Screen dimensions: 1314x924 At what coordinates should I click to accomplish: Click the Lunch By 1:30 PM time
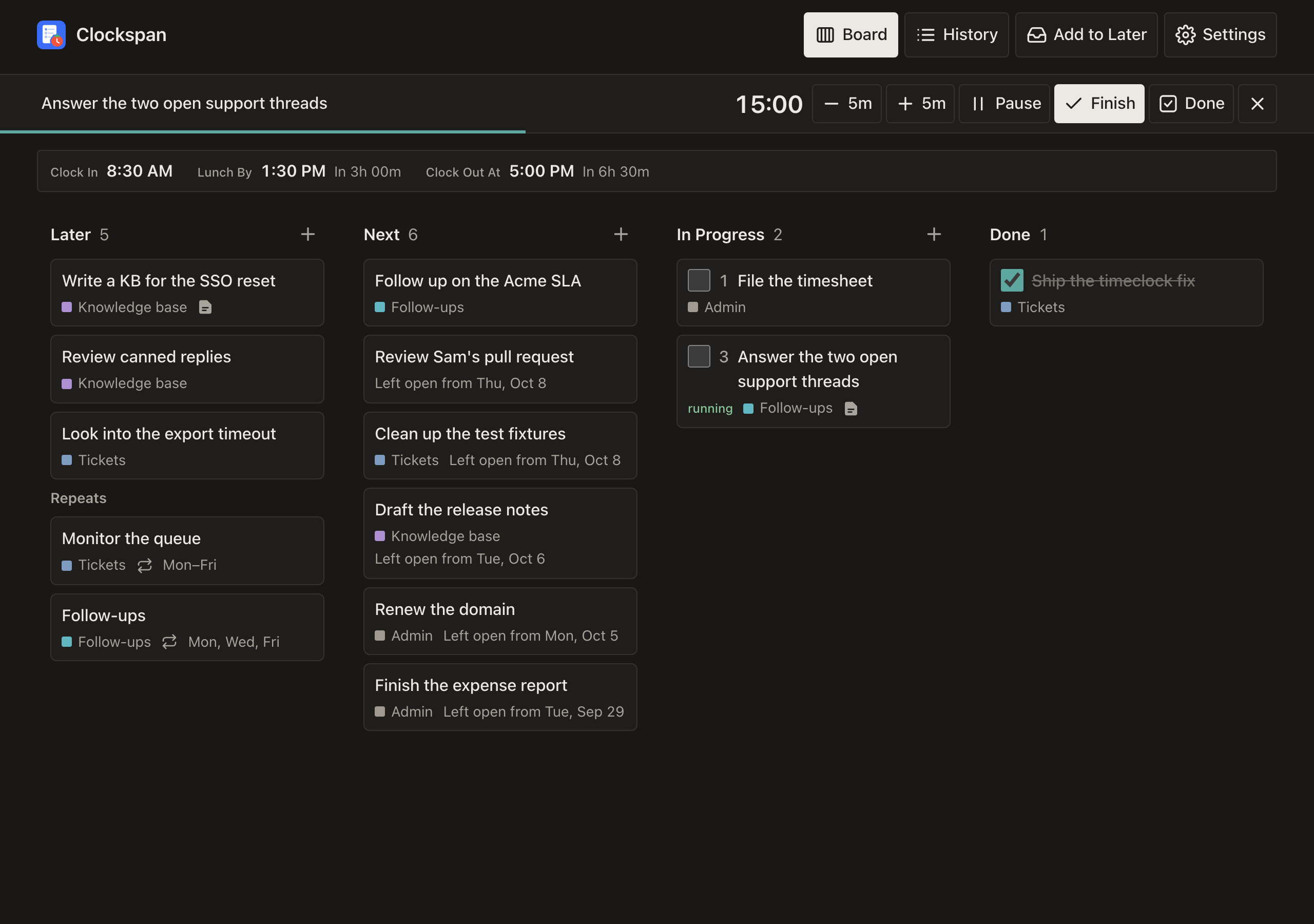[293, 171]
